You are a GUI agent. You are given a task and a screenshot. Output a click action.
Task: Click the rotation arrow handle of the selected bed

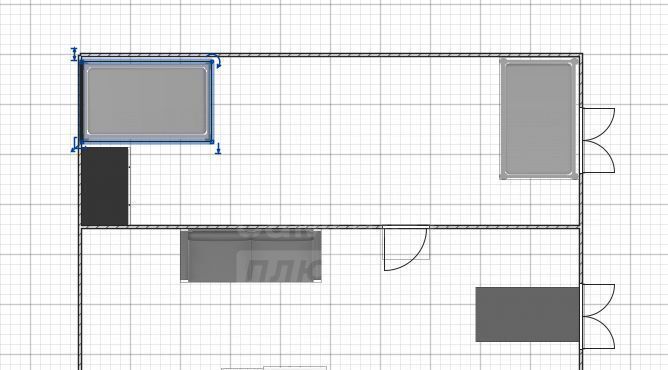click(215, 60)
